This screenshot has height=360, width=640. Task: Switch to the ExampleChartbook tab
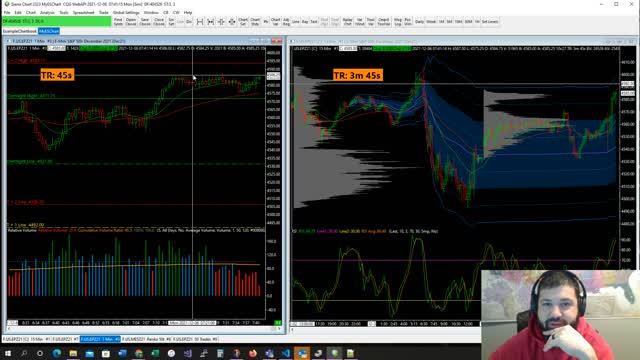coord(20,31)
